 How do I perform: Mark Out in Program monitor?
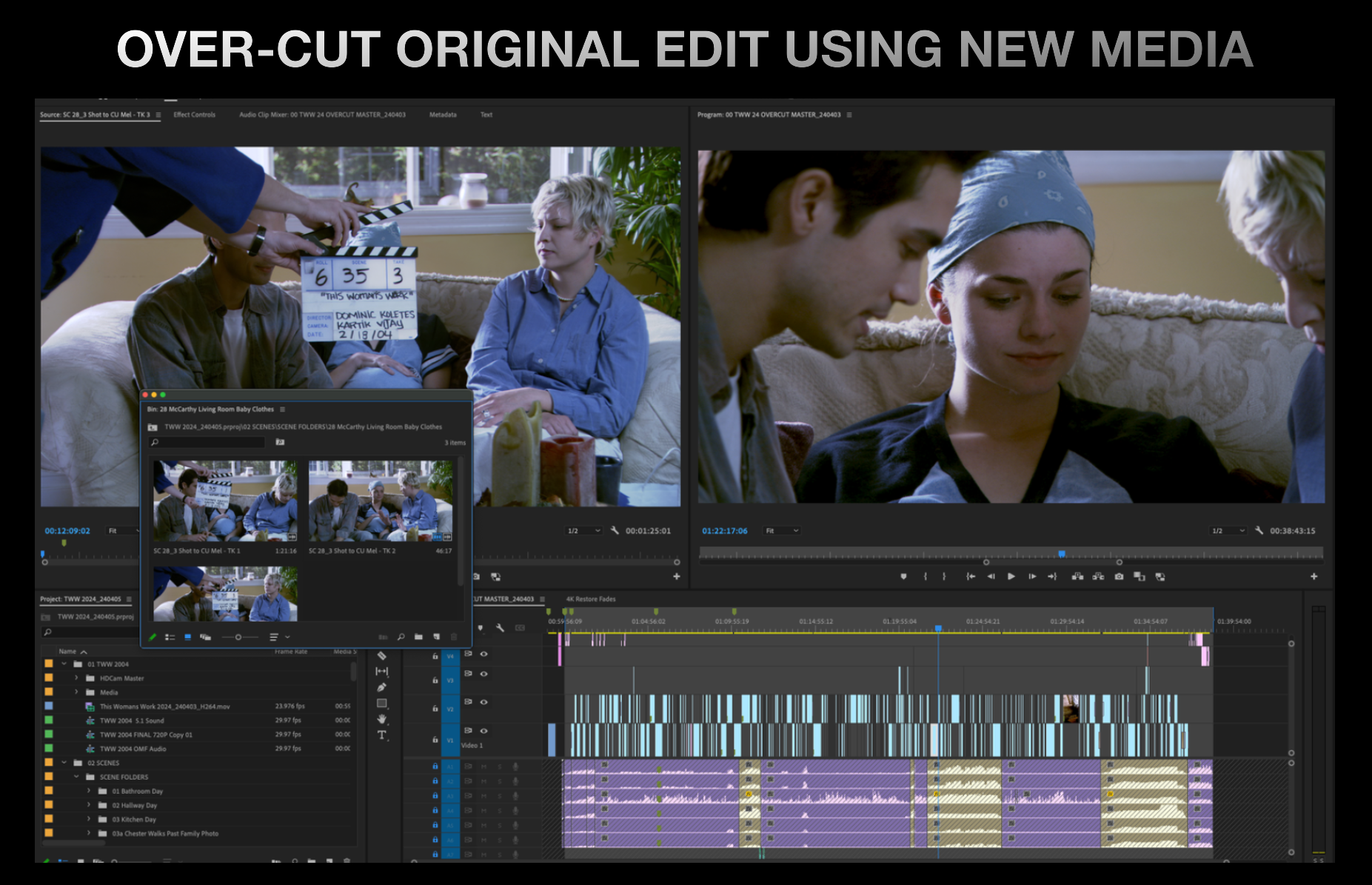click(x=944, y=576)
